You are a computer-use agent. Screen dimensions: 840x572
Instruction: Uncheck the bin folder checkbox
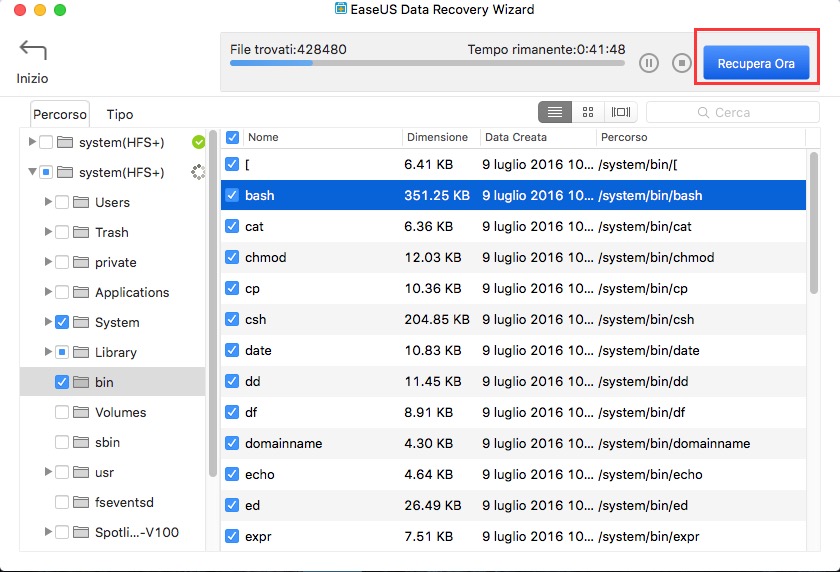tap(62, 382)
